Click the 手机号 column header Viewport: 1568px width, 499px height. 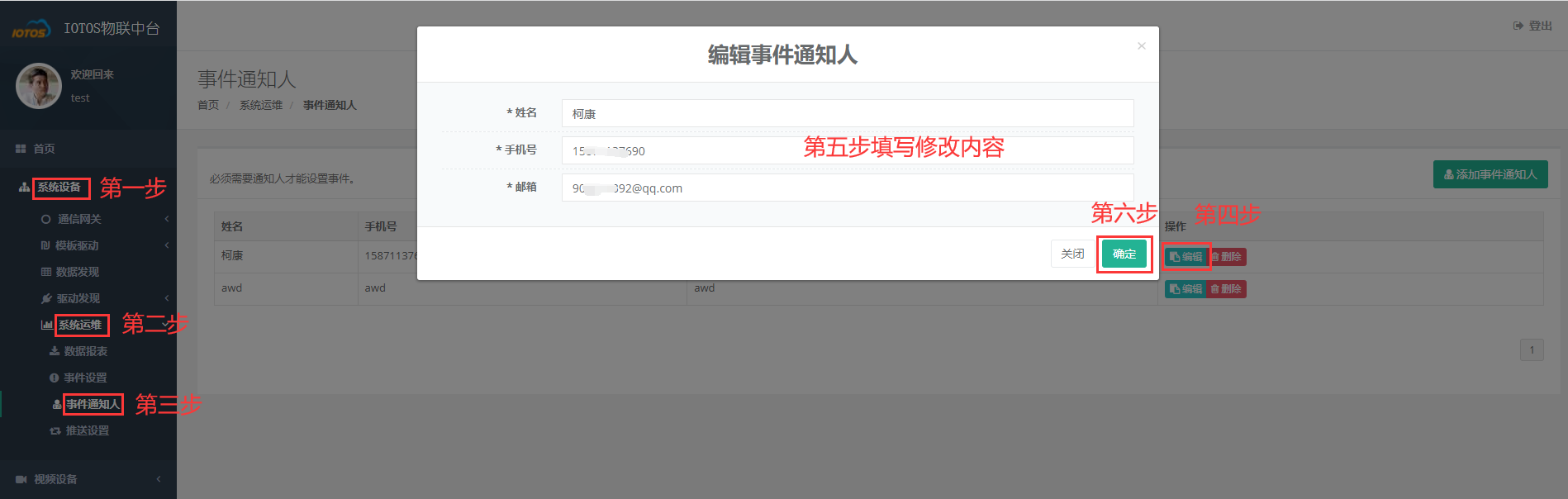381,226
